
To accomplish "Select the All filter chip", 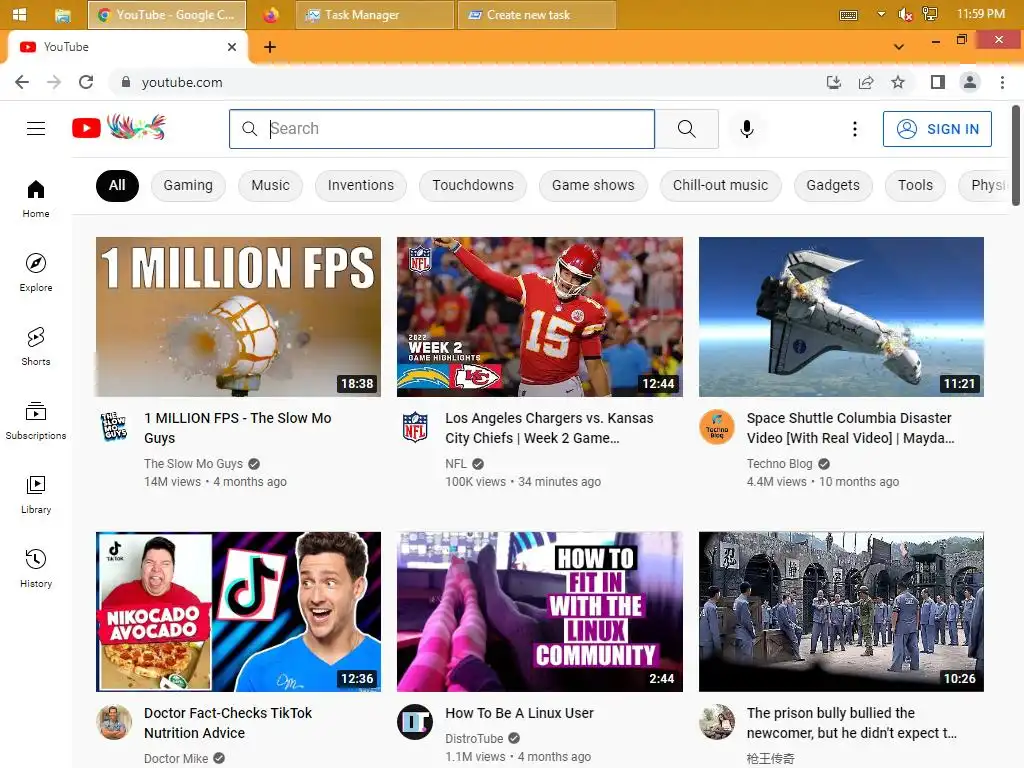I will point(118,185).
